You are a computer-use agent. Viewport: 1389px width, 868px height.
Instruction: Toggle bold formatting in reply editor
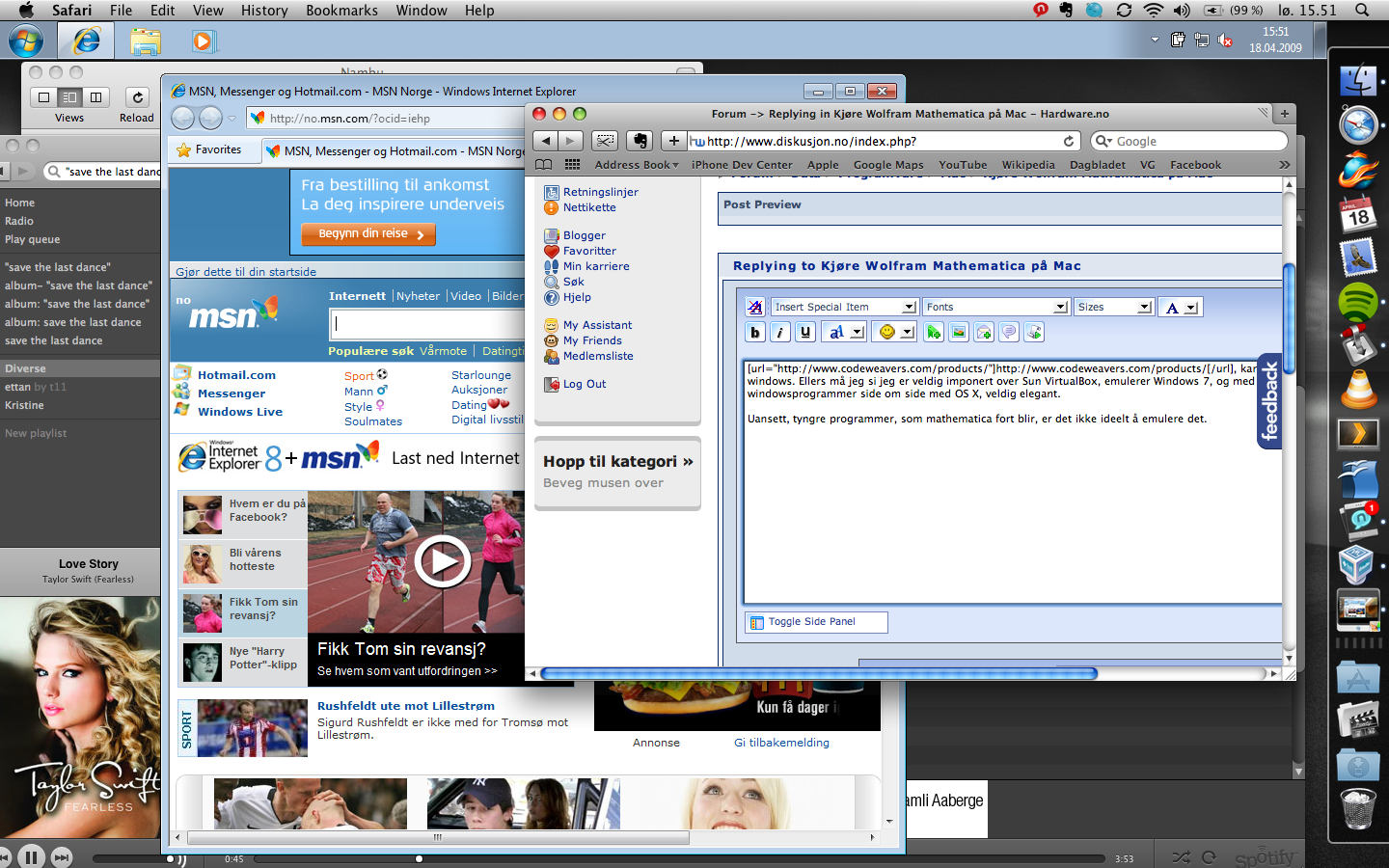coord(755,332)
